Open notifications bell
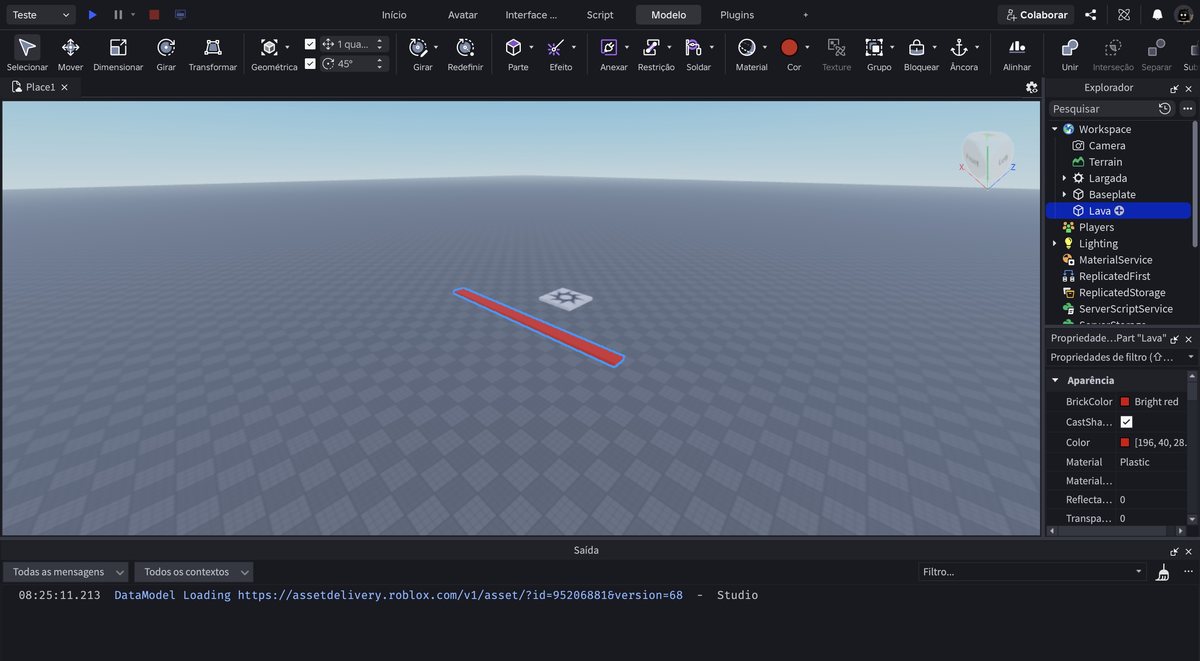This screenshot has width=1200, height=661. [1157, 15]
